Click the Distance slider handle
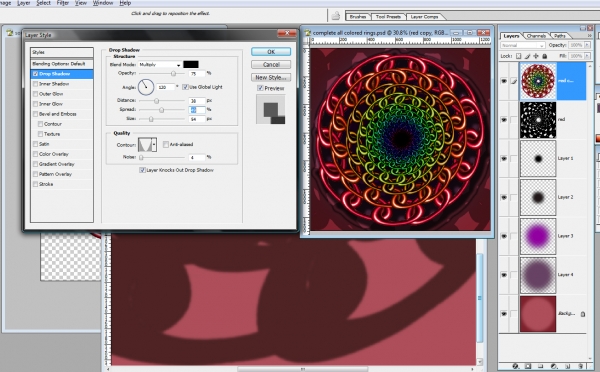Screen dimensions: 600x372 [157, 101]
